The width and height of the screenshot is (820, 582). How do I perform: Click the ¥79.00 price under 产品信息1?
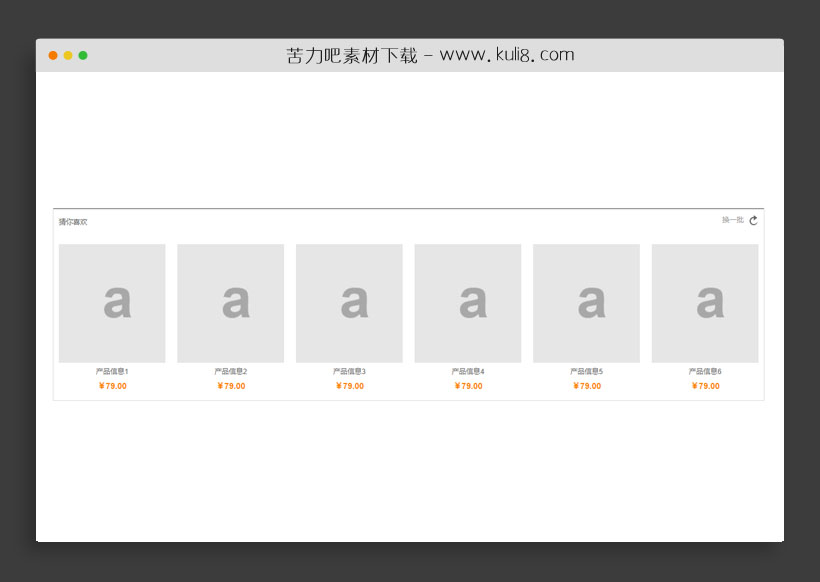pos(112,386)
